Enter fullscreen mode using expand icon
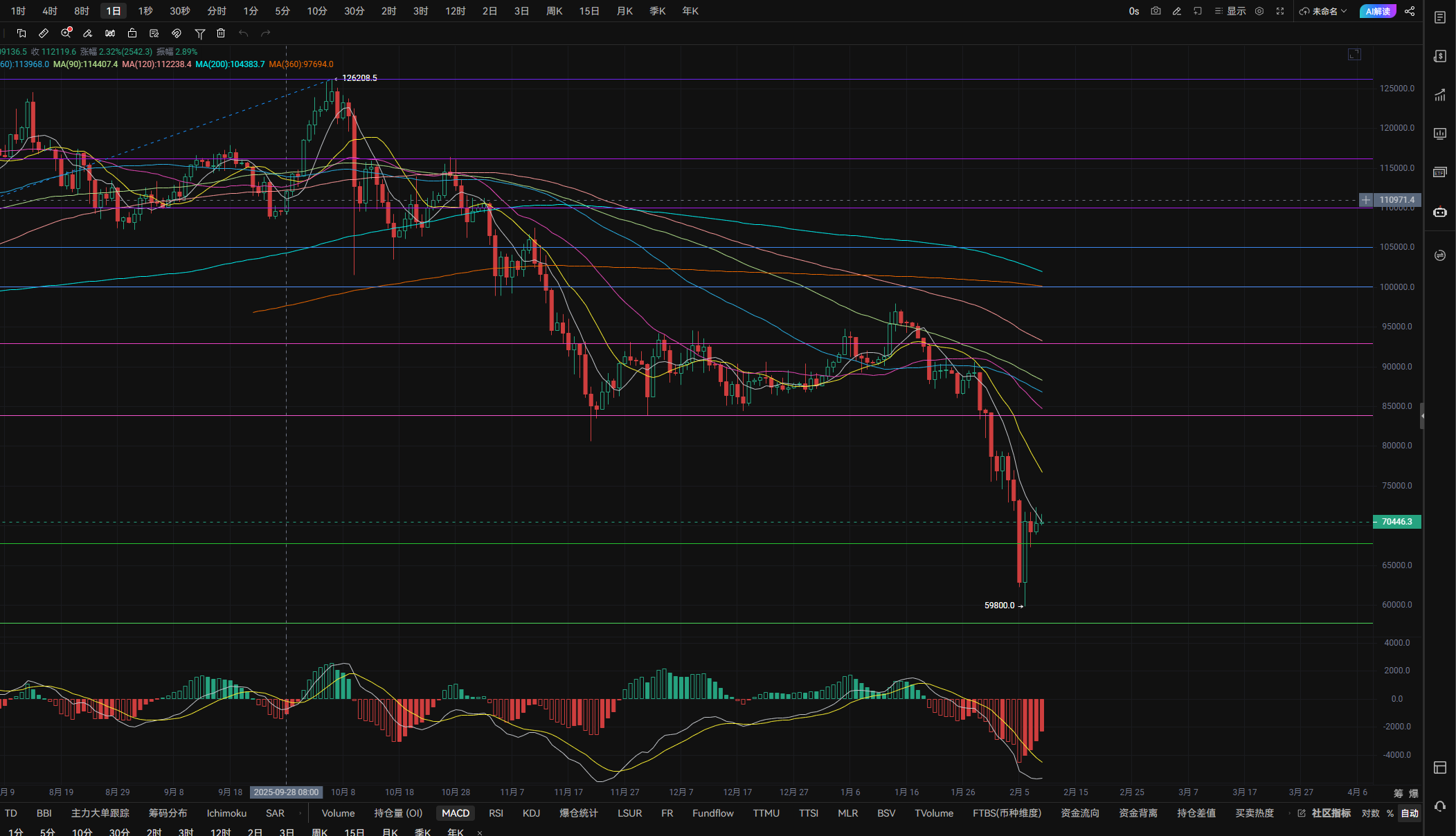This screenshot has width=1456, height=836. click(1280, 11)
